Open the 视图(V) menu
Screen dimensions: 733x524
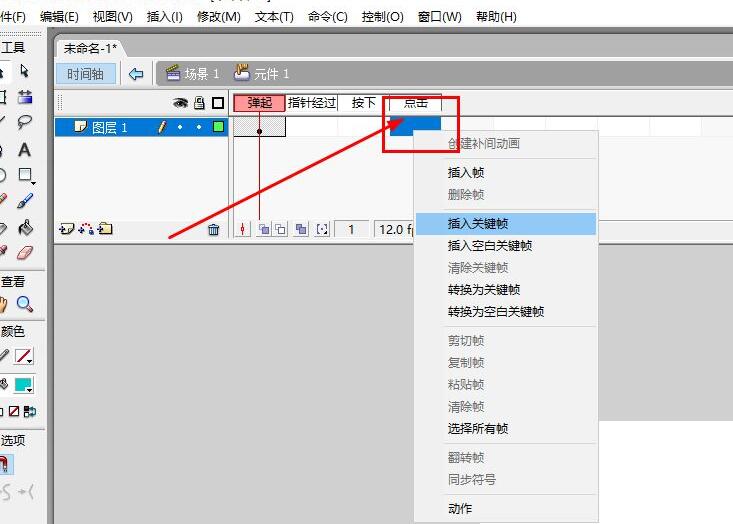pyautogui.click(x=113, y=17)
